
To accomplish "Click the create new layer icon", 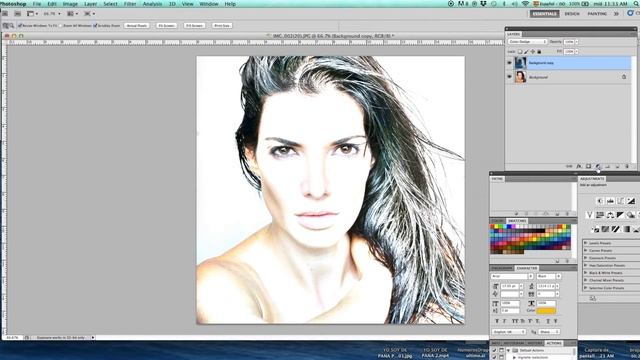I will pos(618,166).
